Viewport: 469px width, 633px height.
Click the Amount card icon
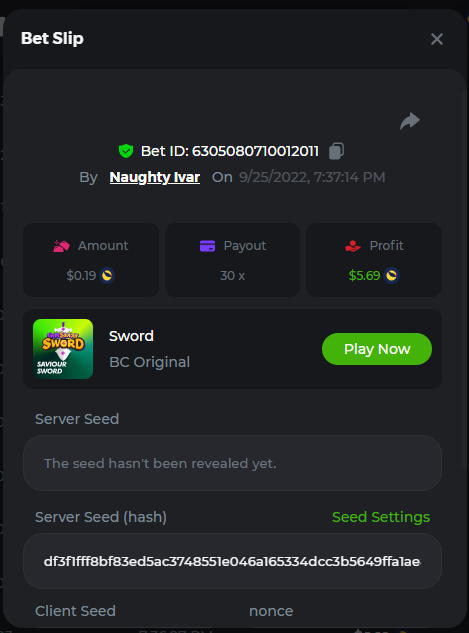click(x=61, y=246)
